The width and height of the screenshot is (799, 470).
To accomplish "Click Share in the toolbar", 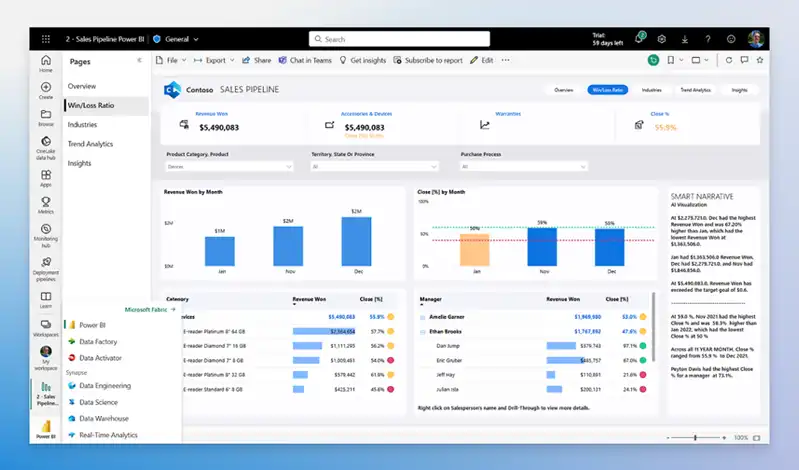I will 256,60.
